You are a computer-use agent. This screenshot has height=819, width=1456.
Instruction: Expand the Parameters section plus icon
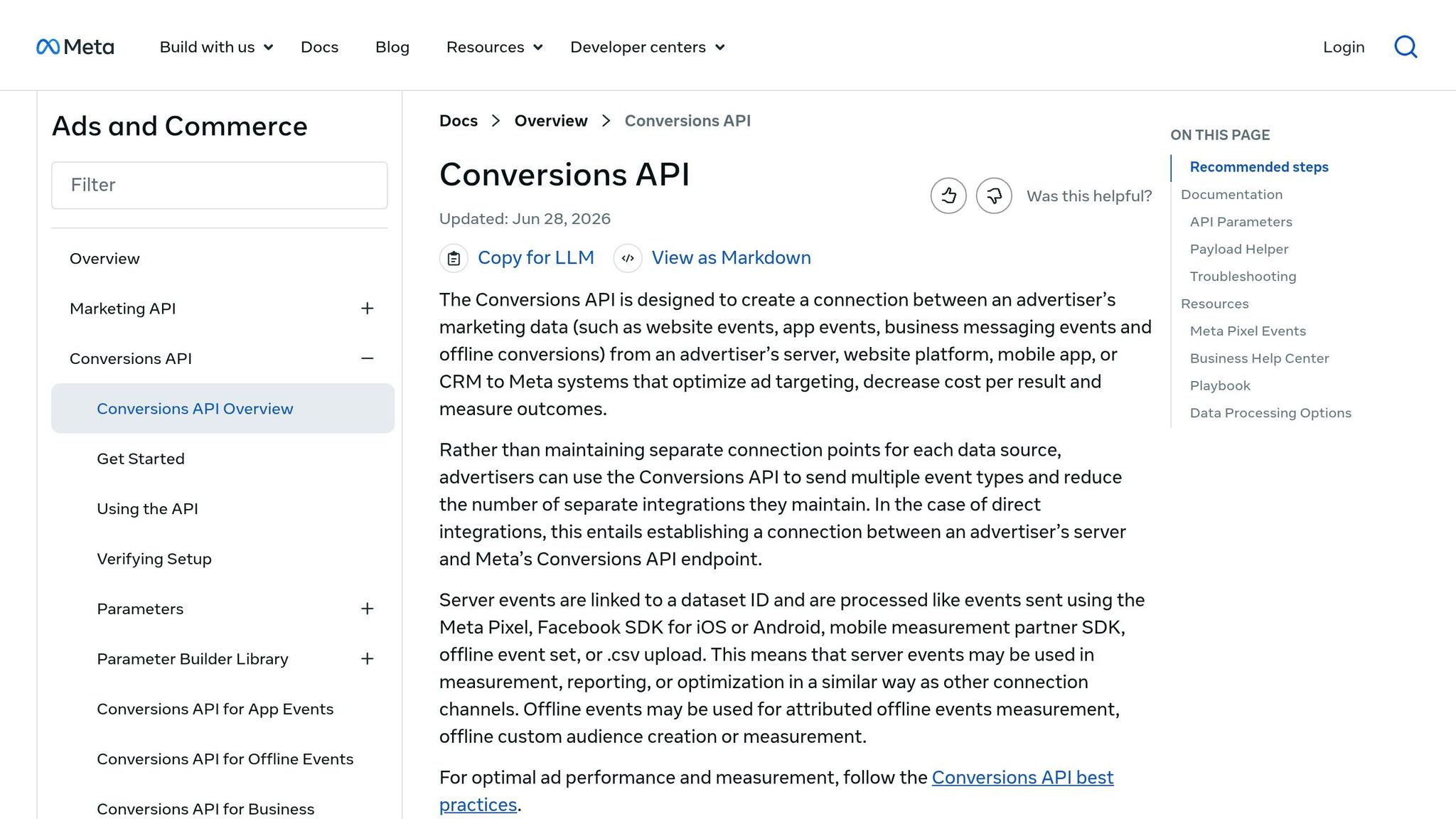(367, 609)
